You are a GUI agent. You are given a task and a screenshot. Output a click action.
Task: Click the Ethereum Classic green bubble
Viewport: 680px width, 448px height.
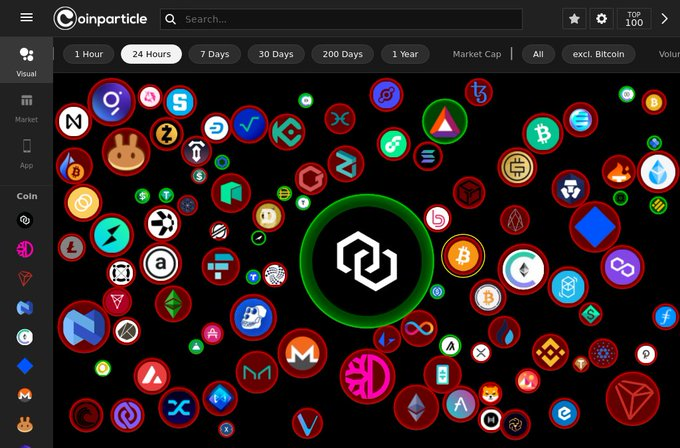pos(173,304)
